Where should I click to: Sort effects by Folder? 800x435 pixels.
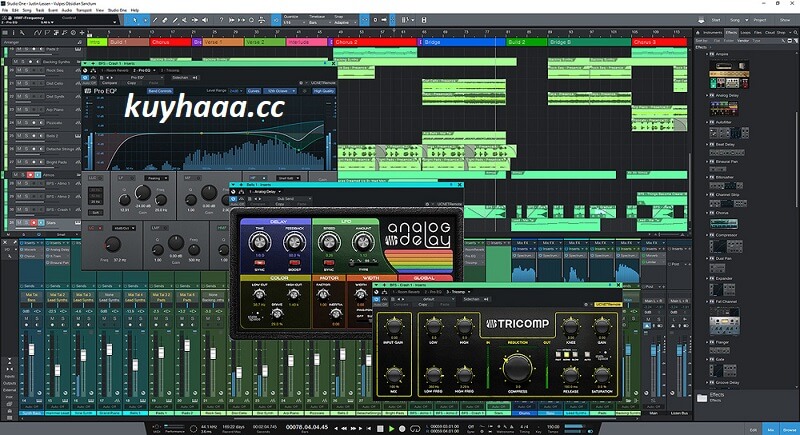point(730,40)
